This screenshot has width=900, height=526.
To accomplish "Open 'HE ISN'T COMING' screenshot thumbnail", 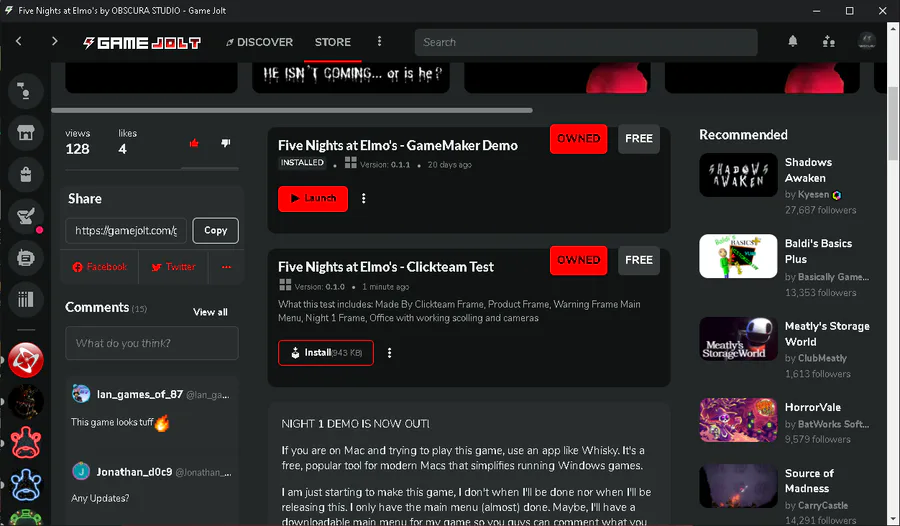I will coord(351,78).
